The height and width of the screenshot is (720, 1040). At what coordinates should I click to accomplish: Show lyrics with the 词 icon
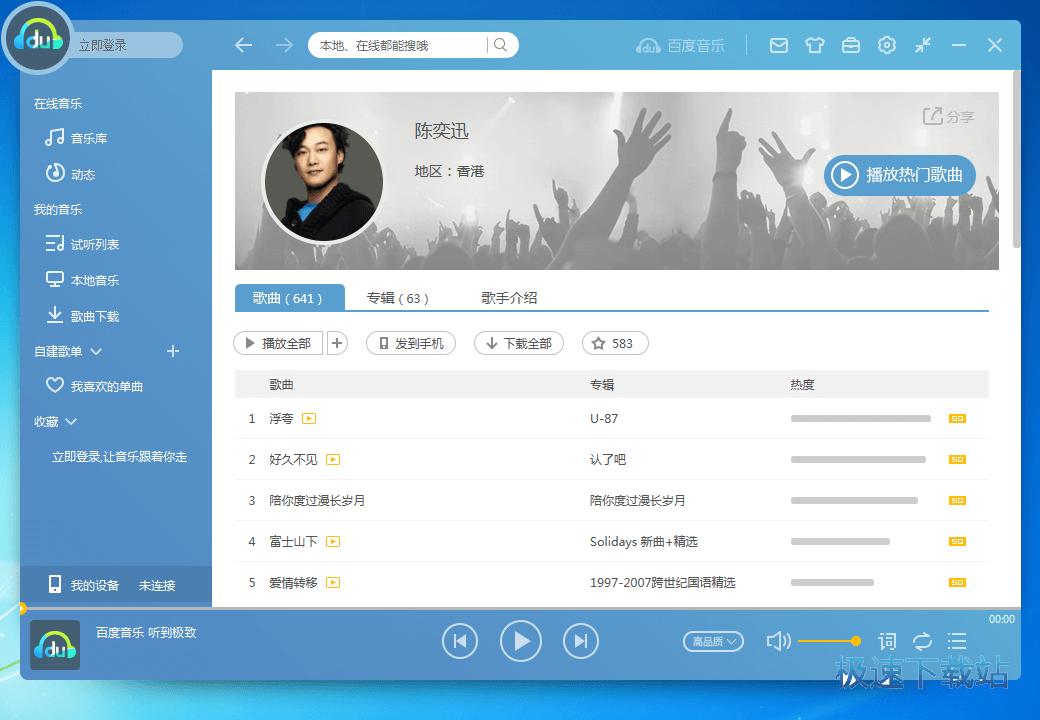point(886,640)
